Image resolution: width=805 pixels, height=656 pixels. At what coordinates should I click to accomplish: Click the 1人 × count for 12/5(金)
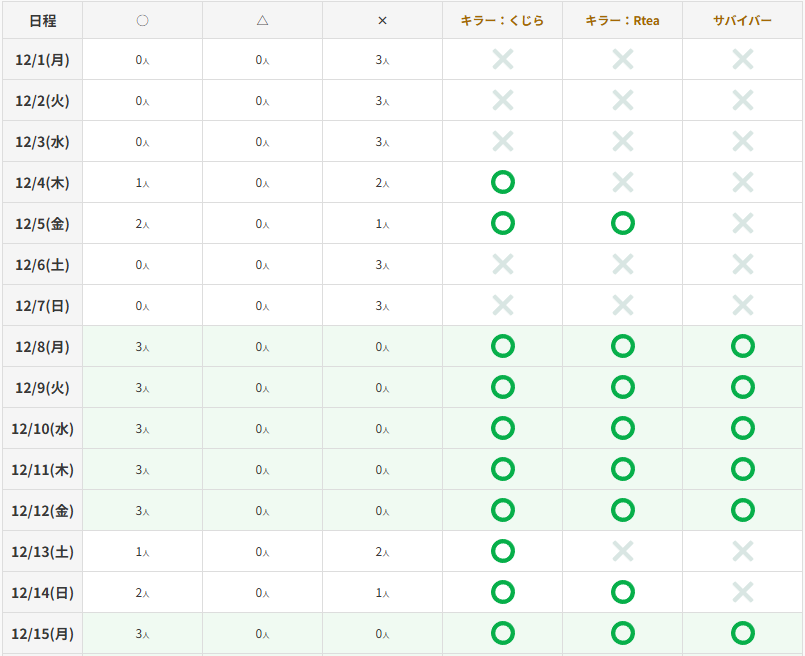point(382,224)
